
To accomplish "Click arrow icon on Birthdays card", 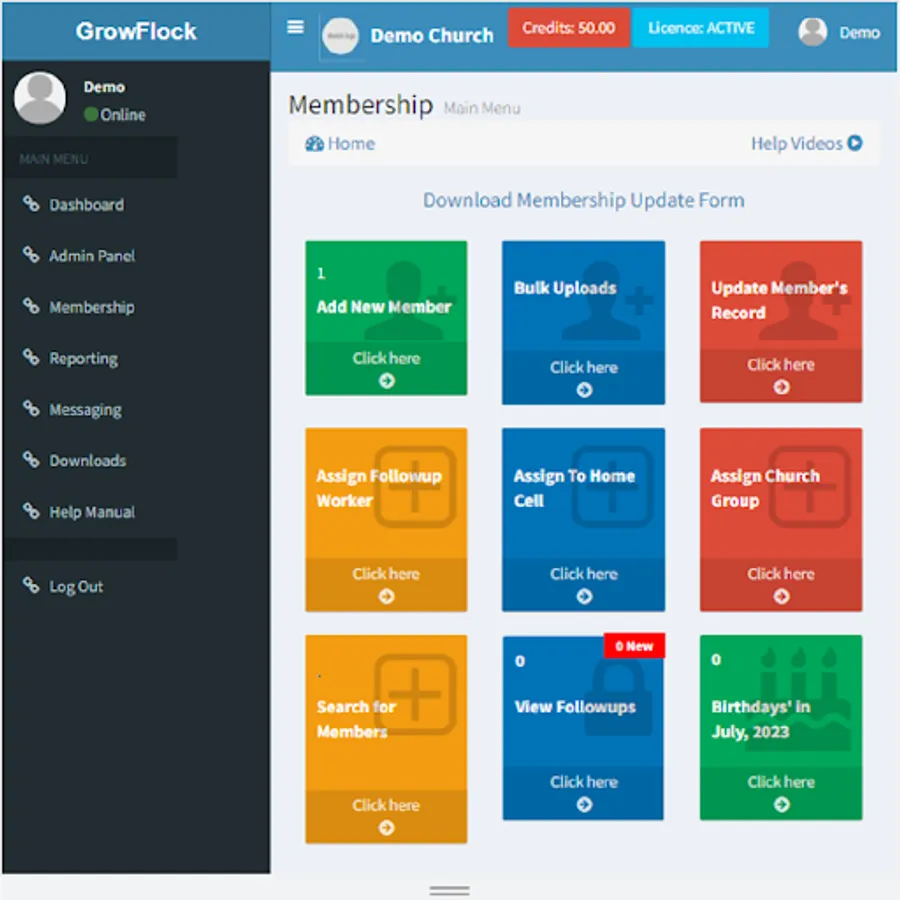I will (781, 805).
